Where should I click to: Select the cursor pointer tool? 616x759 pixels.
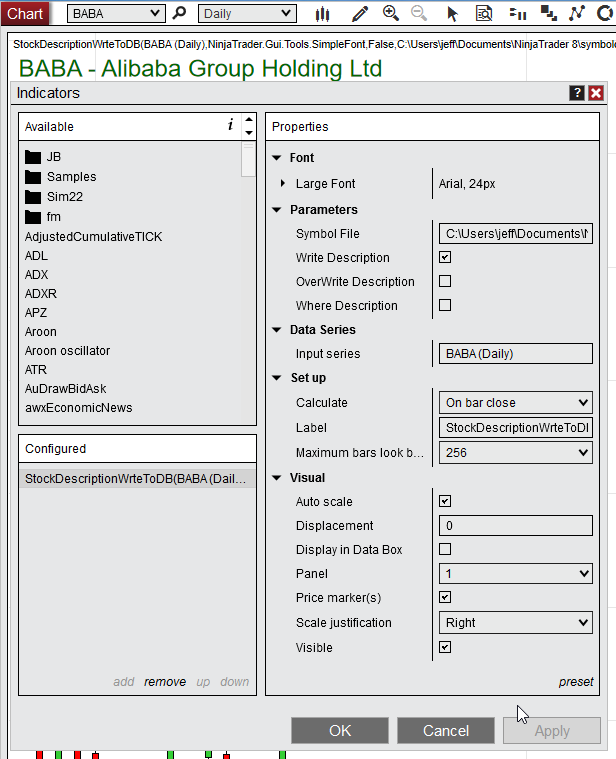(452, 14)
